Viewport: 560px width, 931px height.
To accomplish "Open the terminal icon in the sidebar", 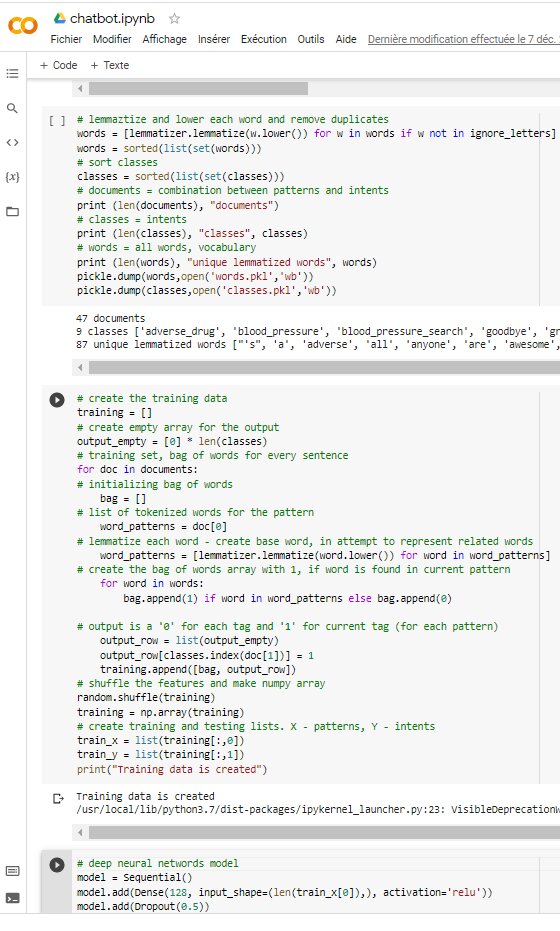I will (x=12, y=898).
